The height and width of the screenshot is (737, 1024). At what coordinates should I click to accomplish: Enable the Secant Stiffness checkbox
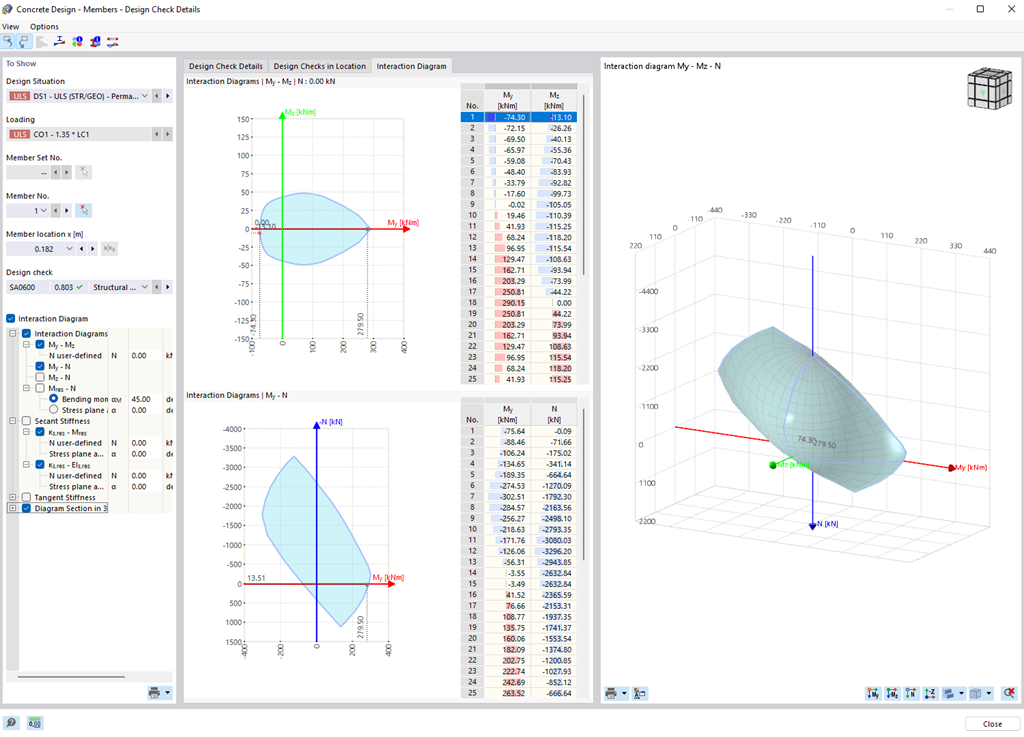click(x=26, y=421)
